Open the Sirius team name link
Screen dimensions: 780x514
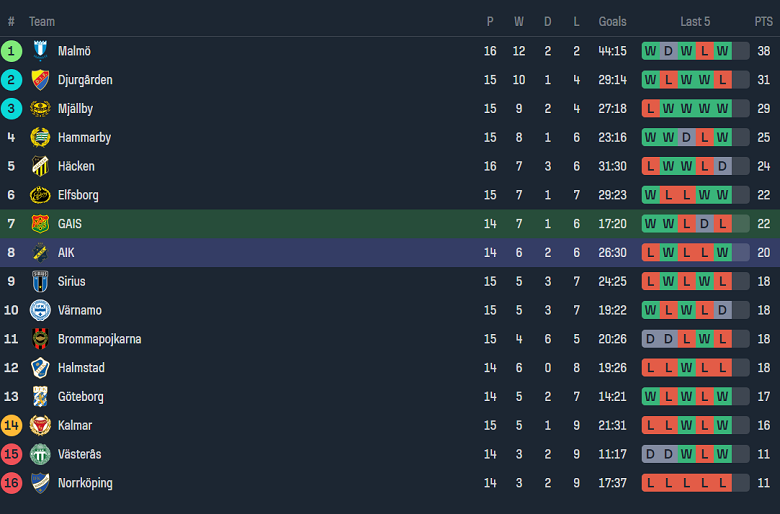tap(72, 282)
